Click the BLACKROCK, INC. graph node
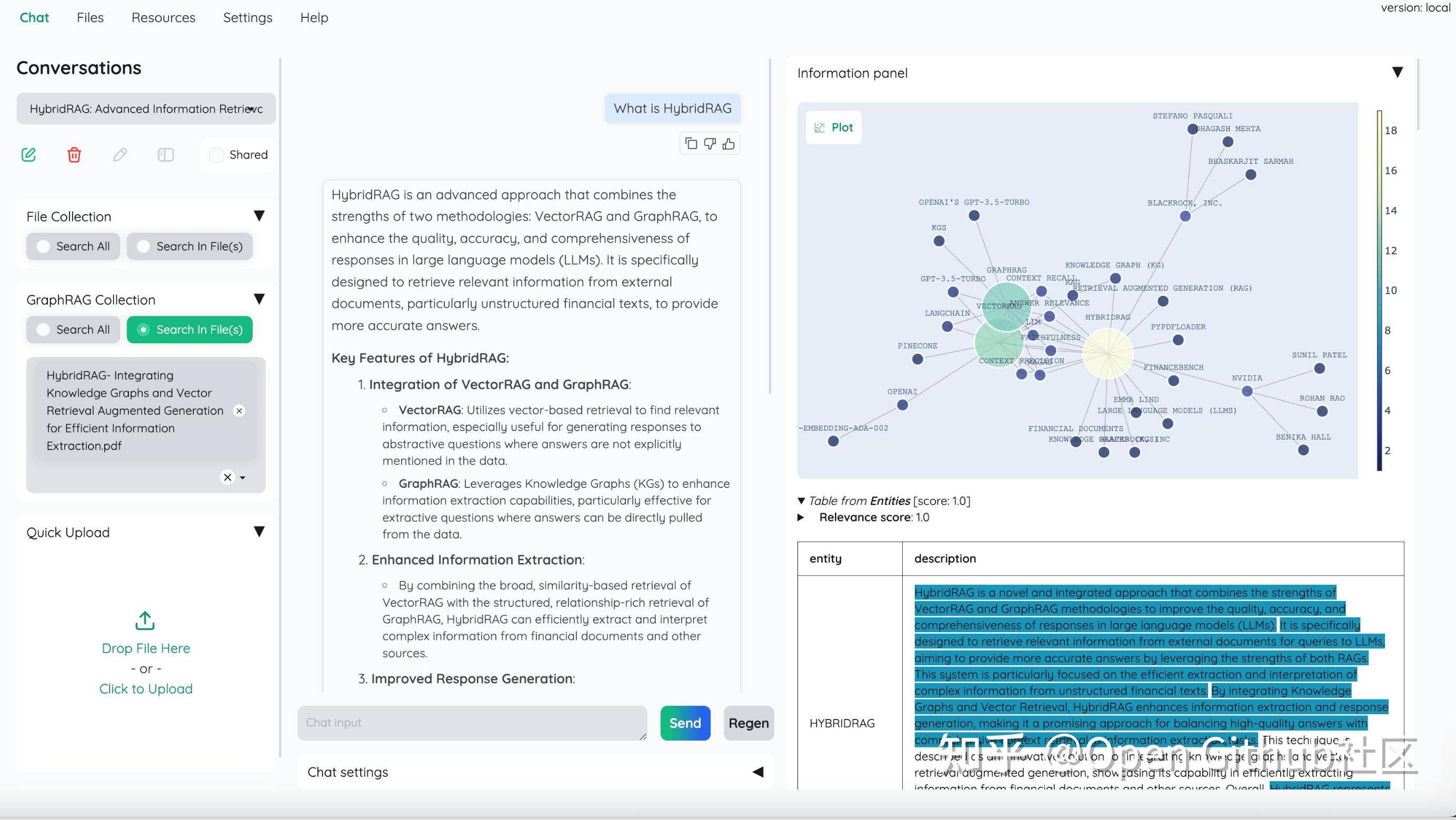Viewport: 1456px width, 820px height. pyautogui.click(x=1185, y=216)
